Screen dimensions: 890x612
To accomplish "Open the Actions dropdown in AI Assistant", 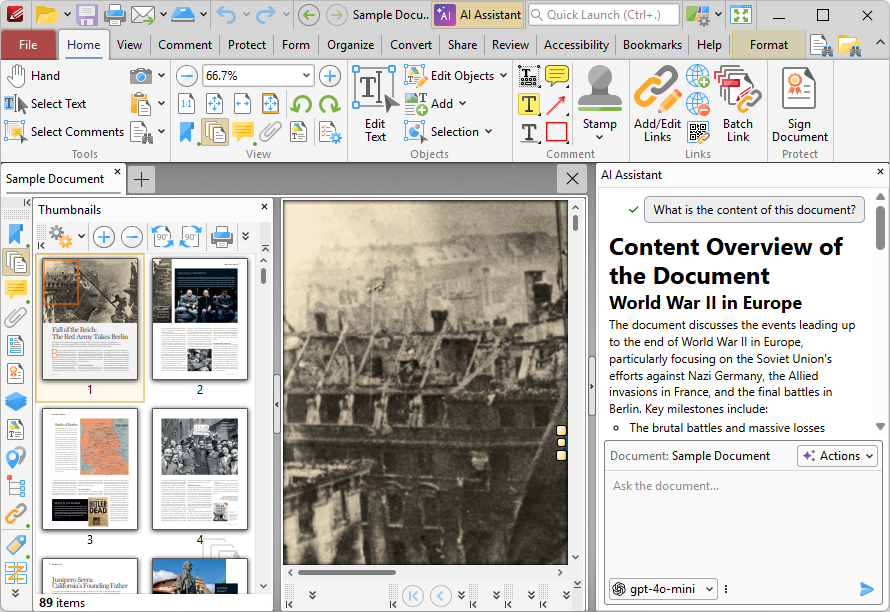I will [x=837, y=456].
